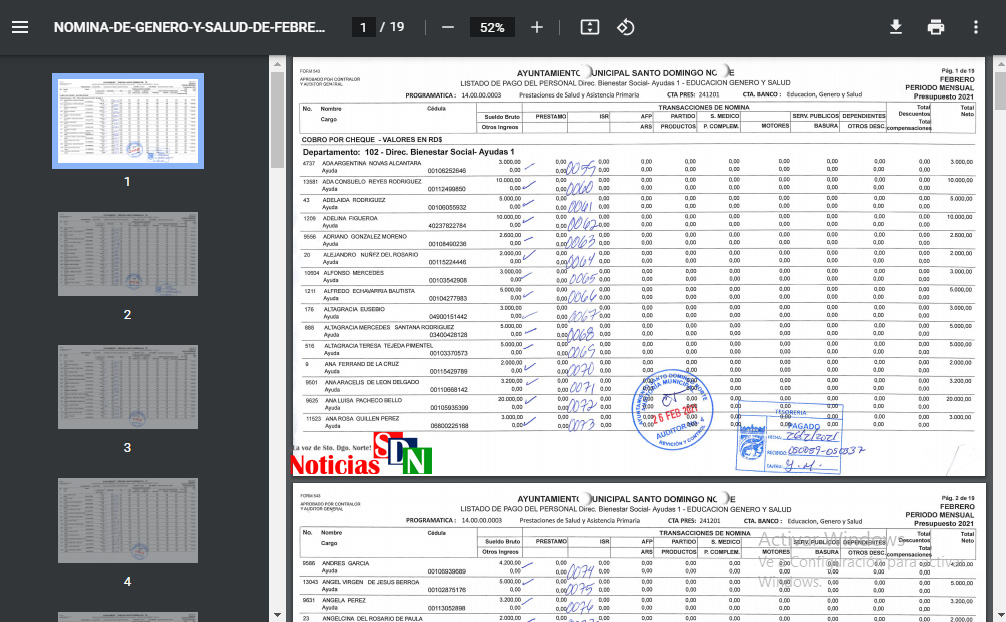Screen dimensions: 1006x622
Task: Click the 52% zoom level field
Action: click(492, 27)
